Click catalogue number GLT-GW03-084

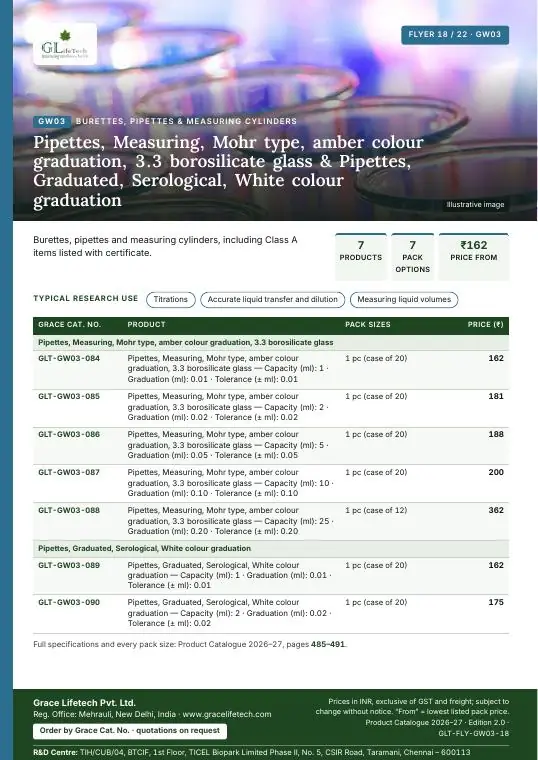[69, 359]
